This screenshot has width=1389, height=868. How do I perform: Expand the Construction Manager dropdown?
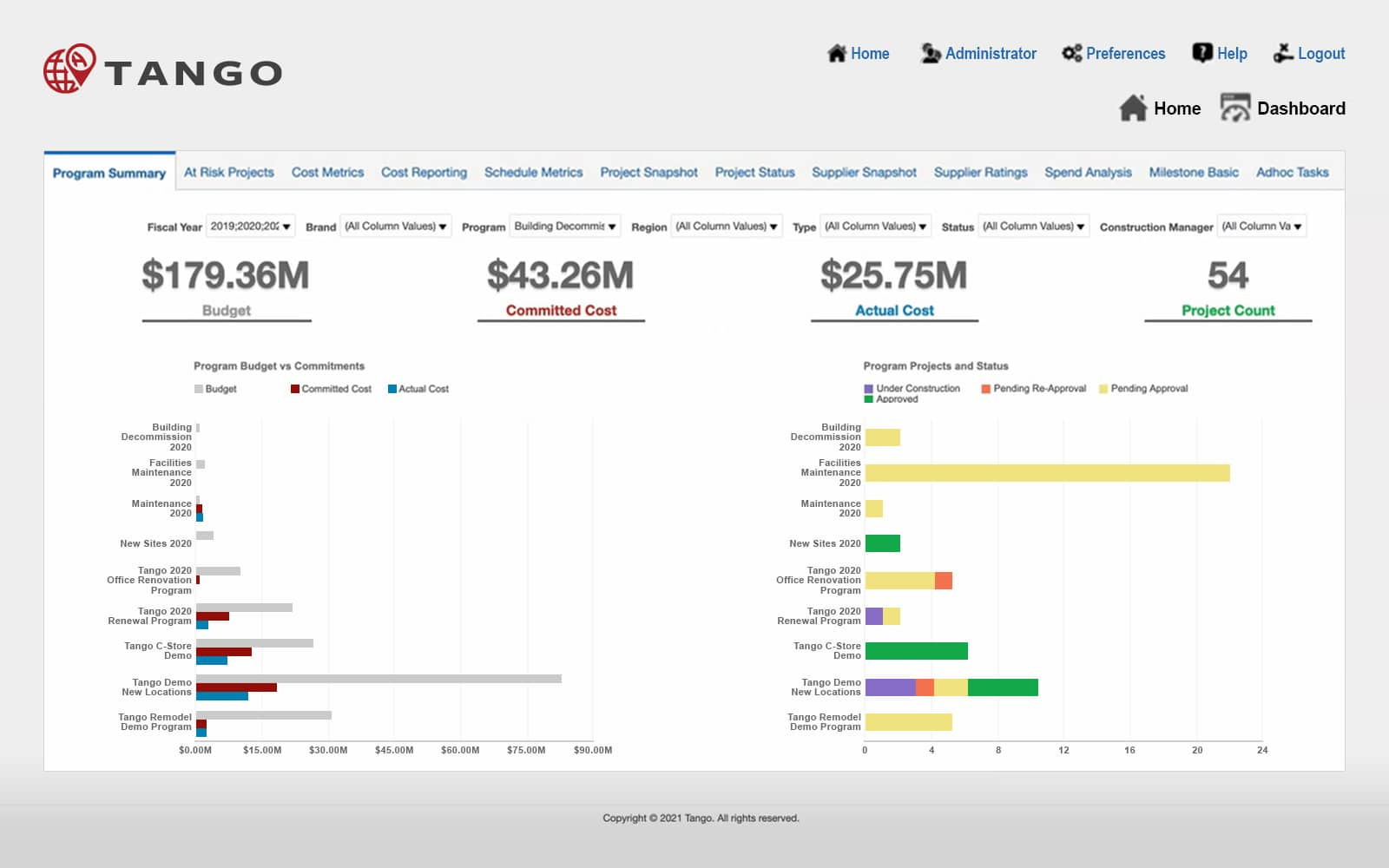pyautogui.click(x=1261, y=227)
